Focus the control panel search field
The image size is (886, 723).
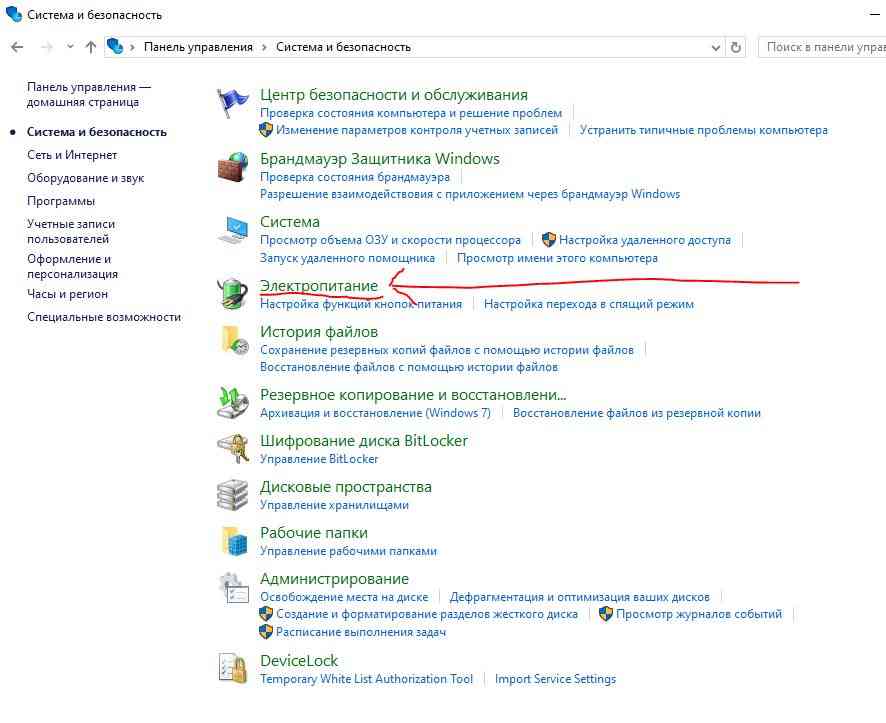pos(822,47)
